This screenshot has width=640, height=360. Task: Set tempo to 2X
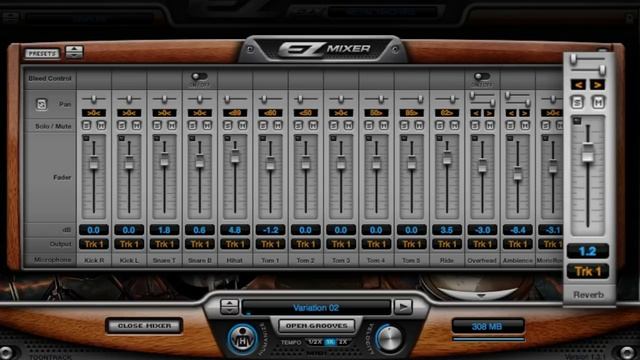tap(342, 342)
